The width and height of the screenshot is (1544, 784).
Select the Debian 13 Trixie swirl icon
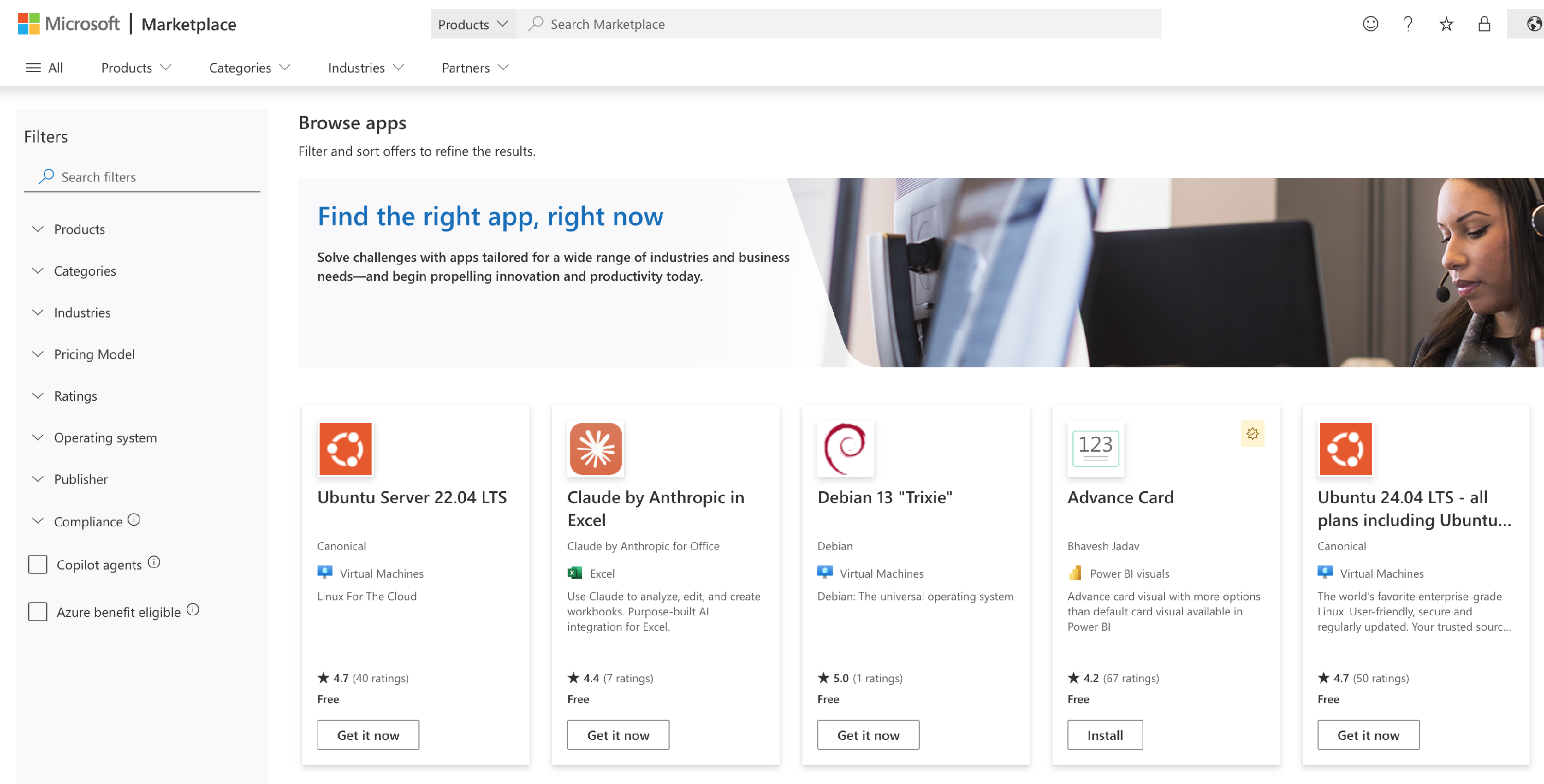coord(845,448)
